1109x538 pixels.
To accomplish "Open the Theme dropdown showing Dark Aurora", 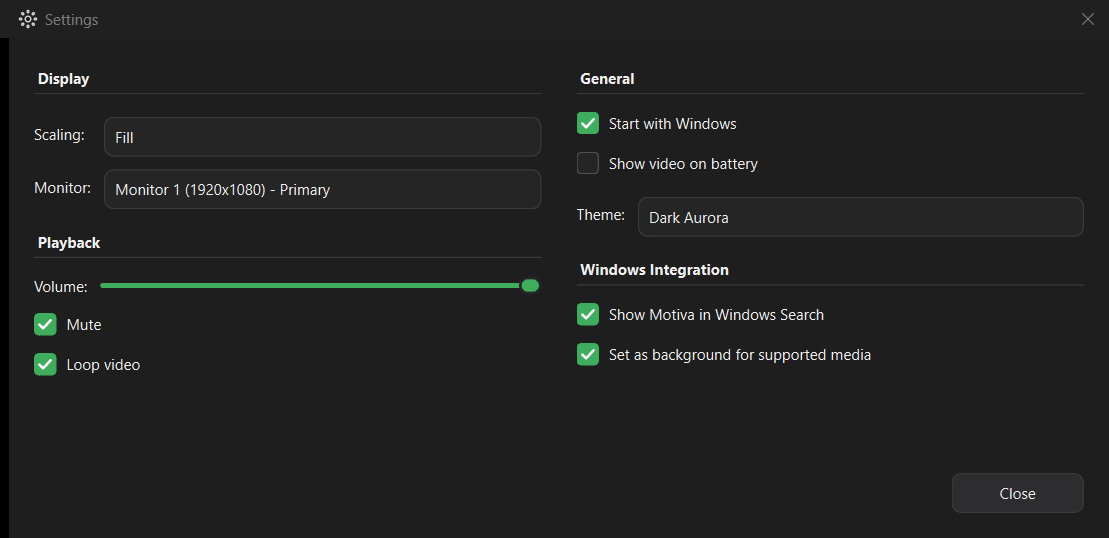I will [861, 217].
